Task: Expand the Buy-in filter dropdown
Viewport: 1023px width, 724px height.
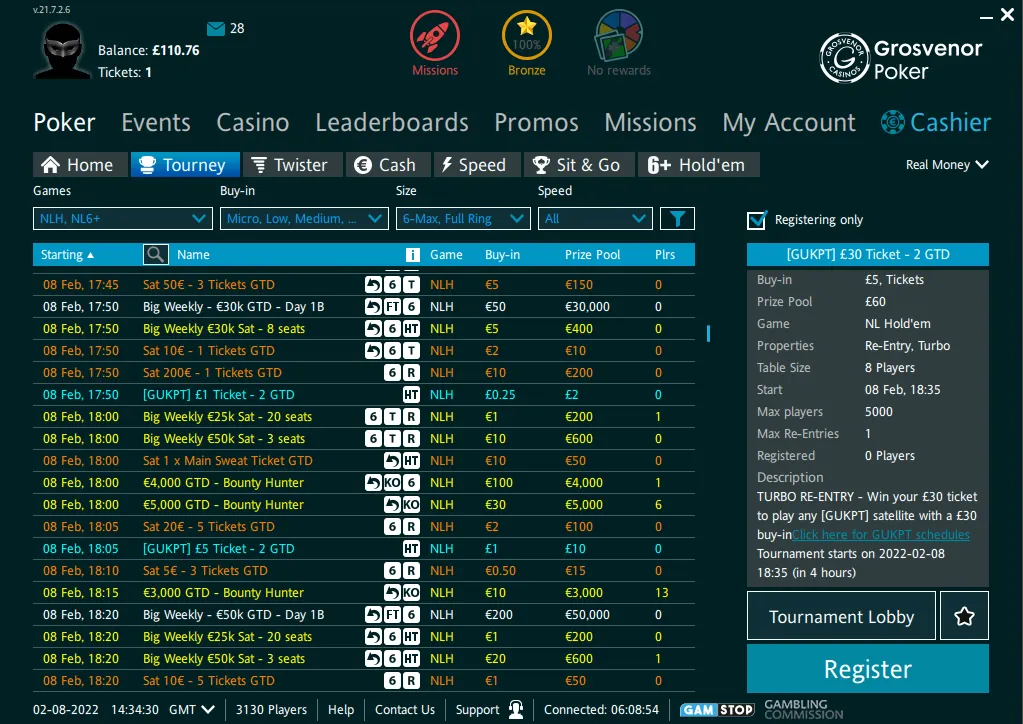Action: 304,219
